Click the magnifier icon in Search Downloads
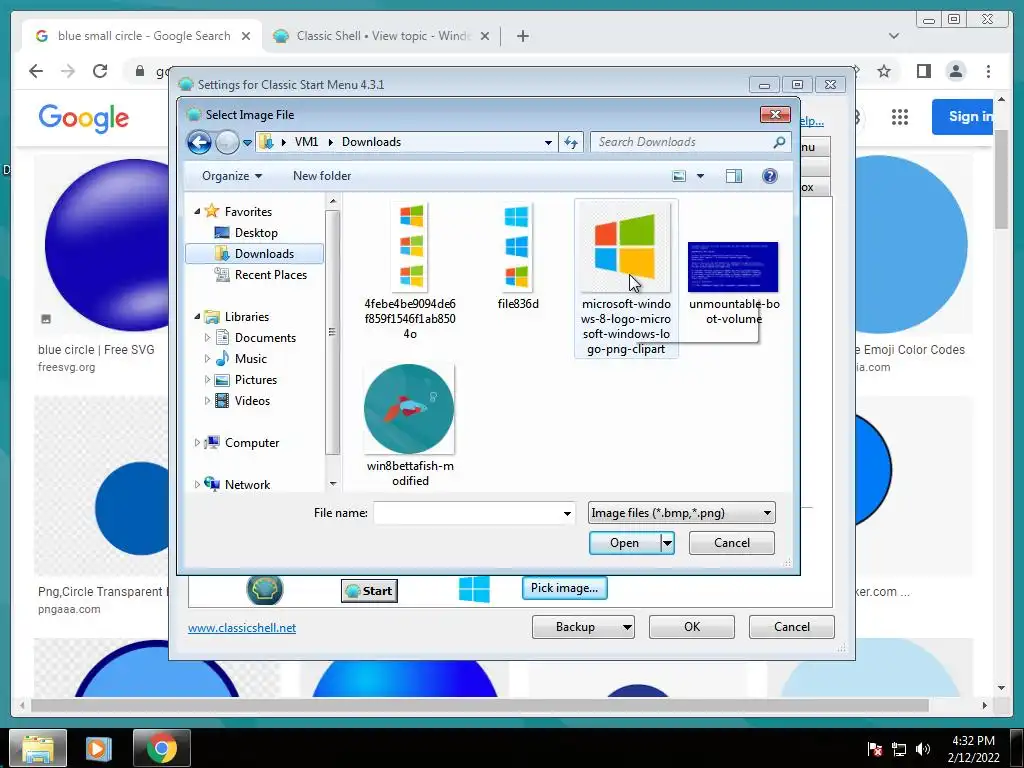 point(779,142)
